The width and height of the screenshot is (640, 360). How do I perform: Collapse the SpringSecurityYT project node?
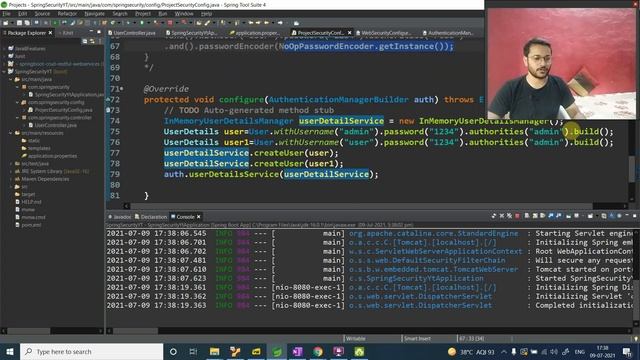(x=4, y=71)
